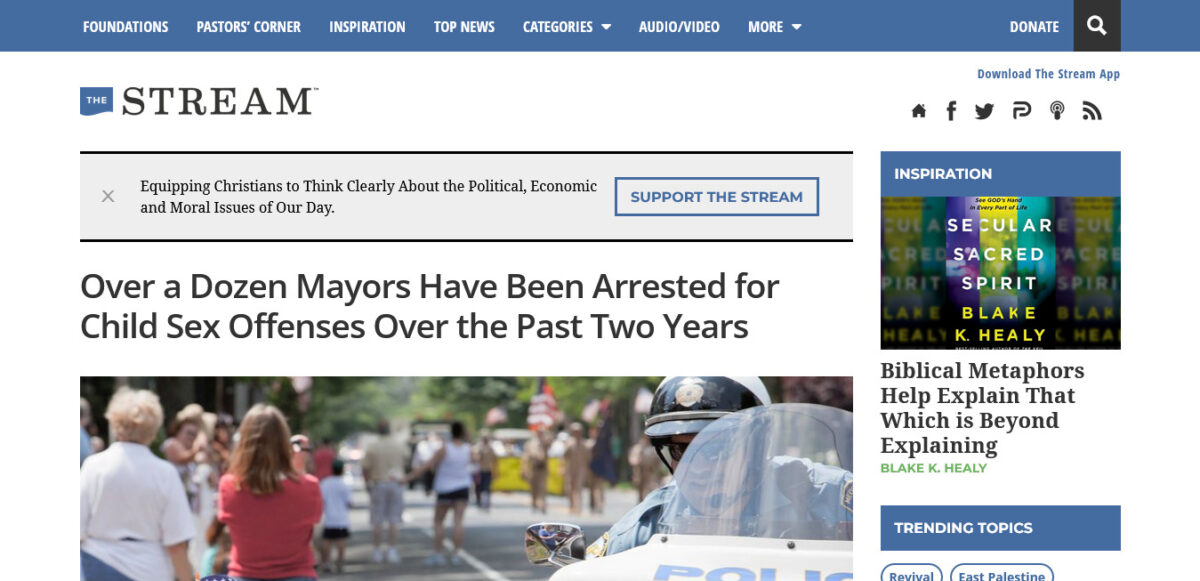Follow Download The Stream App link

(x=1048, y=74)
